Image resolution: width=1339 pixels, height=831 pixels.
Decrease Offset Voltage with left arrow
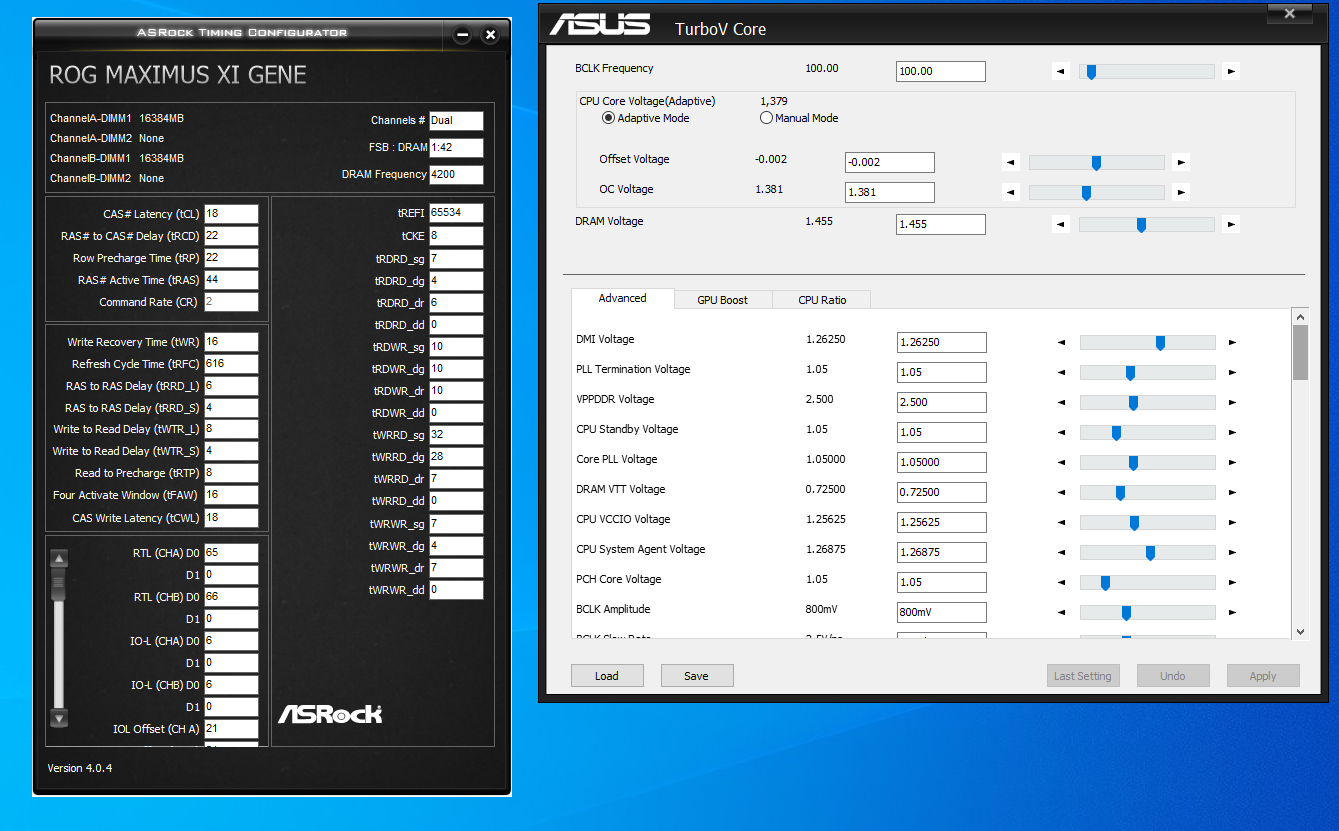click(1011, 162)
